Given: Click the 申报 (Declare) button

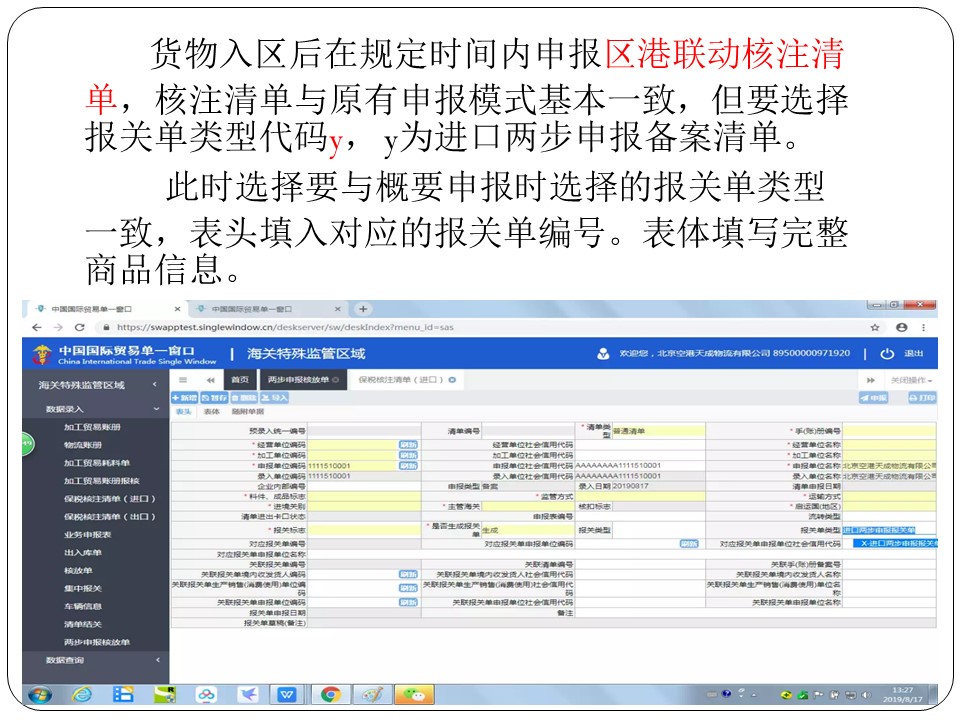Looking at the screenshot, I should coord(874,397).
